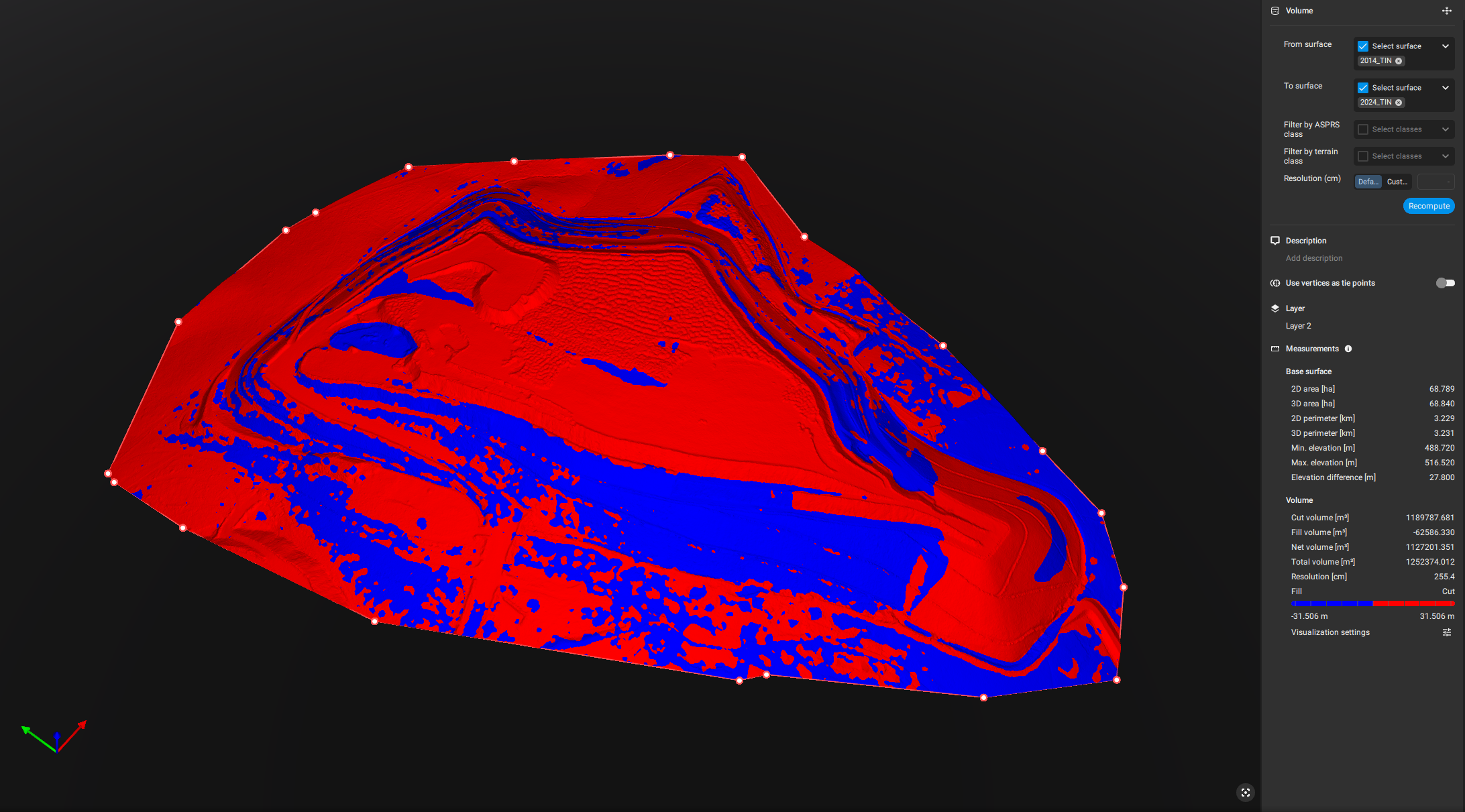Screen dimensions: 1465x812
Task: Click Add description
Action: coord(1313,257)
